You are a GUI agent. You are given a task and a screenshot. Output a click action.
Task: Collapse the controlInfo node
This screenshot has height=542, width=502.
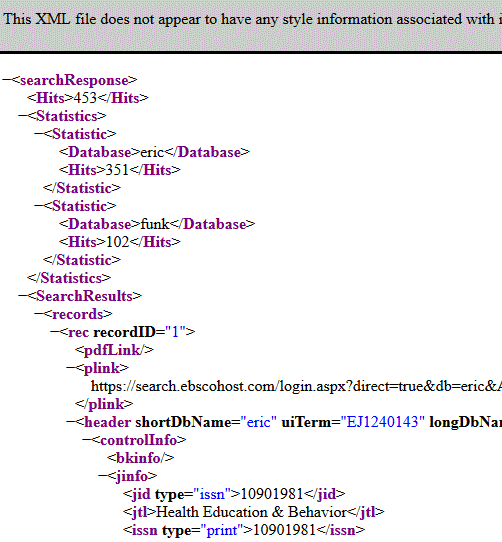[87, 440]
